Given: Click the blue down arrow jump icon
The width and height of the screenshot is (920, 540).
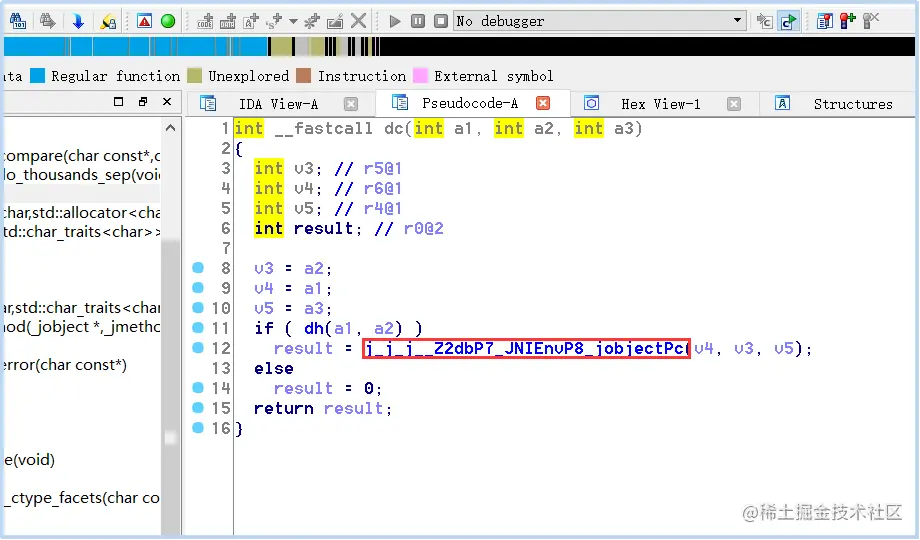Looking at the screenshot, I should 77,21.
